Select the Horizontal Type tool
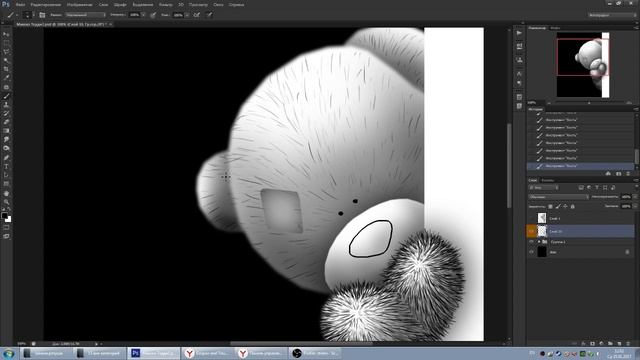This screenshot has width=640, height=360. pos(6,167)
